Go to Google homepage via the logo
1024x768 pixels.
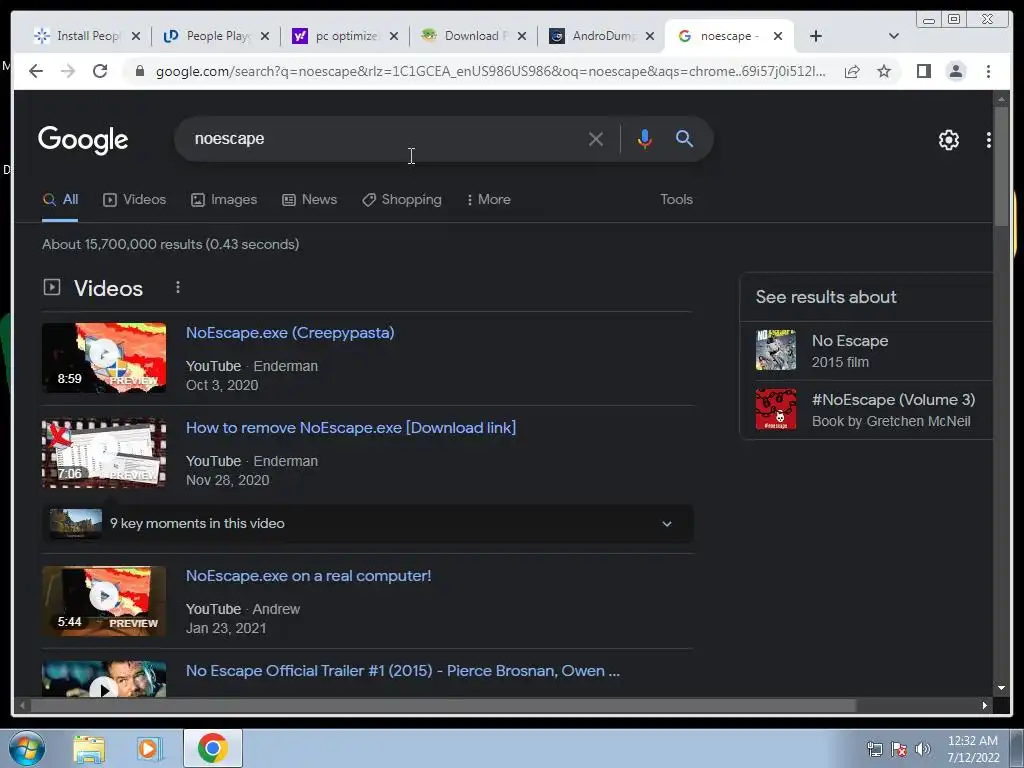click(x=83, y=139)
